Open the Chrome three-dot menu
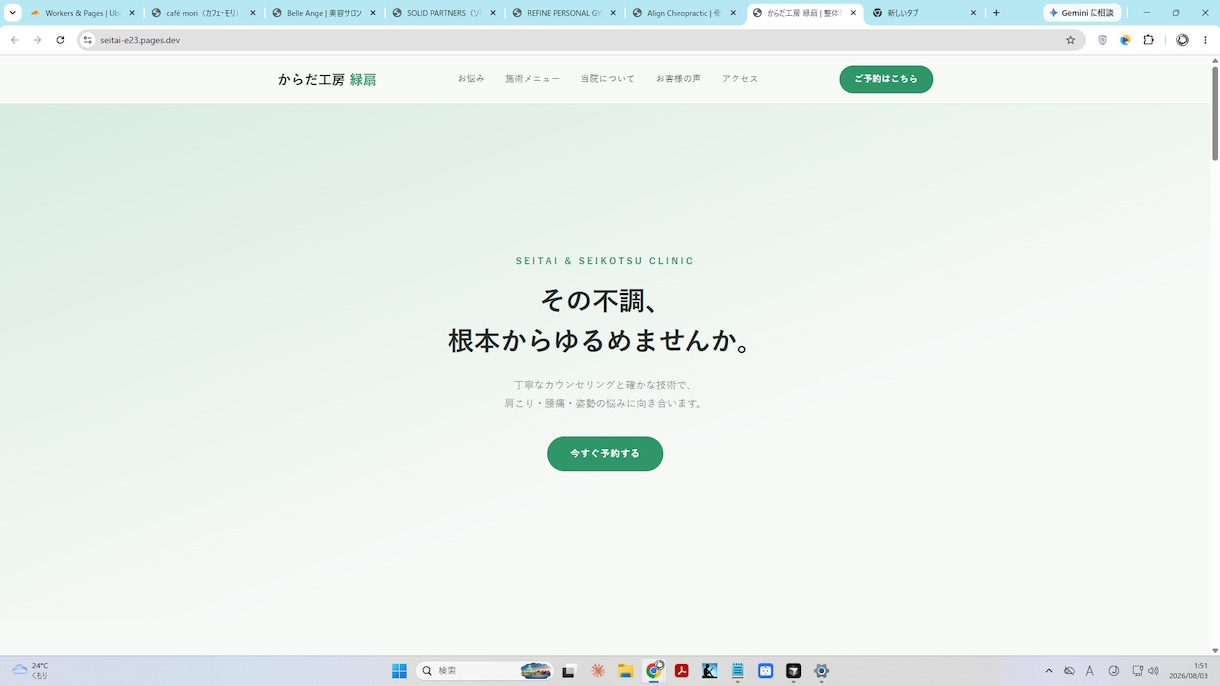The width and height of the screenshot is (1220, 686). coord(1205,40)
